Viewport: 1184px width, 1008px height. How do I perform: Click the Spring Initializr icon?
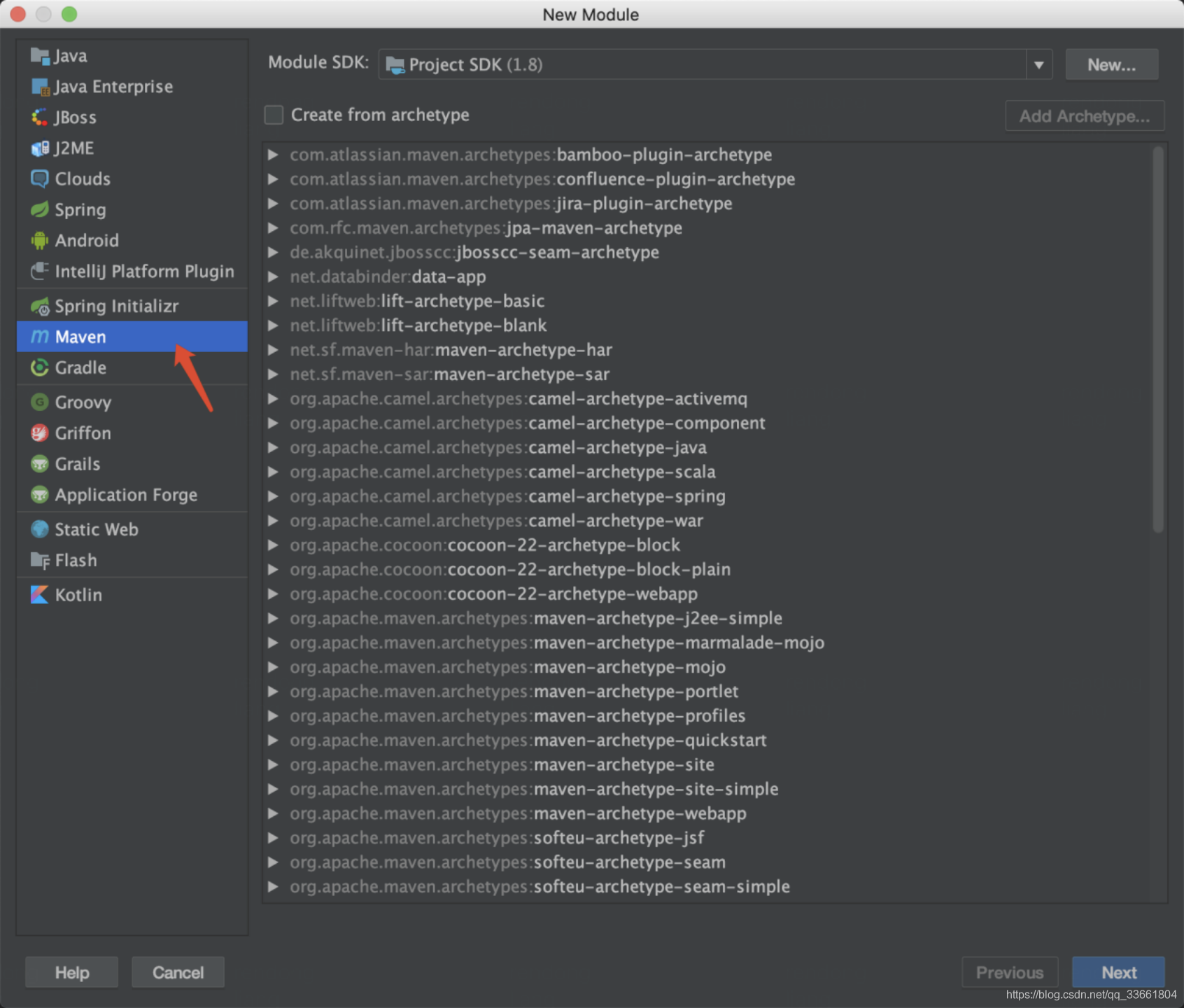tap(40, 307)
